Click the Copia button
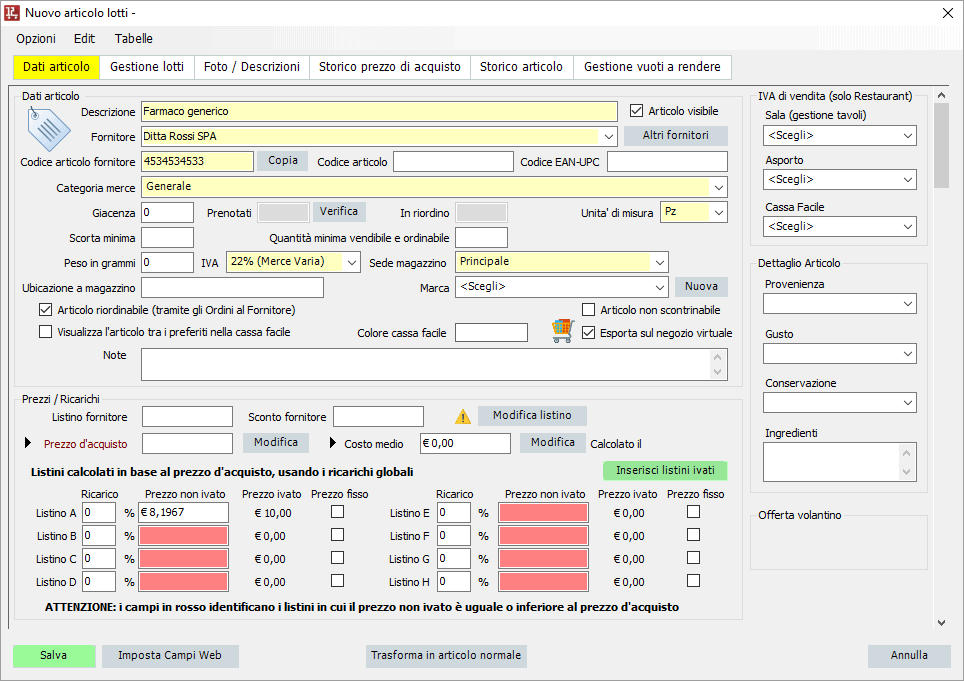Screen dimensions: 964x681 point(283,160)
